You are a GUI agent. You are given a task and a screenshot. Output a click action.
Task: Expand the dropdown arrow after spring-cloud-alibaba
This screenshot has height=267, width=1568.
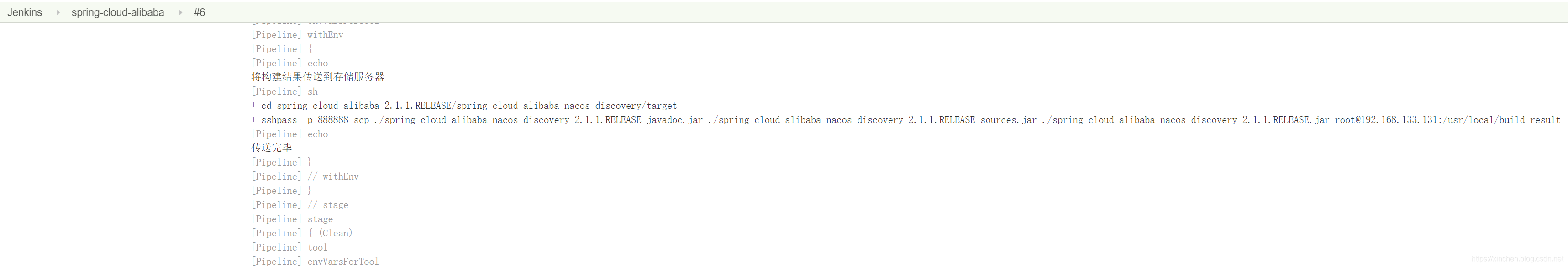180,12
